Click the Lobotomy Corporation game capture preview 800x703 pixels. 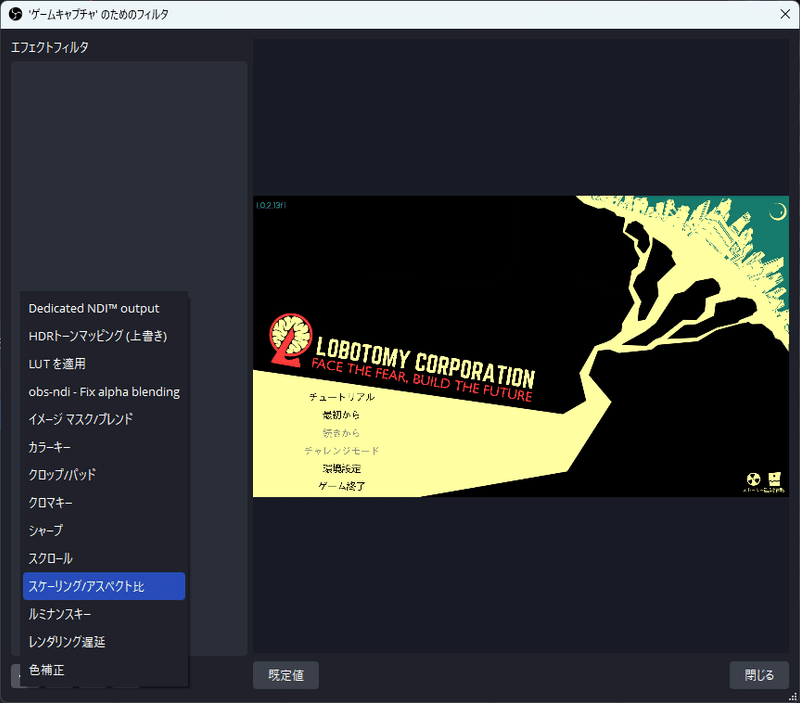point(521,346)
